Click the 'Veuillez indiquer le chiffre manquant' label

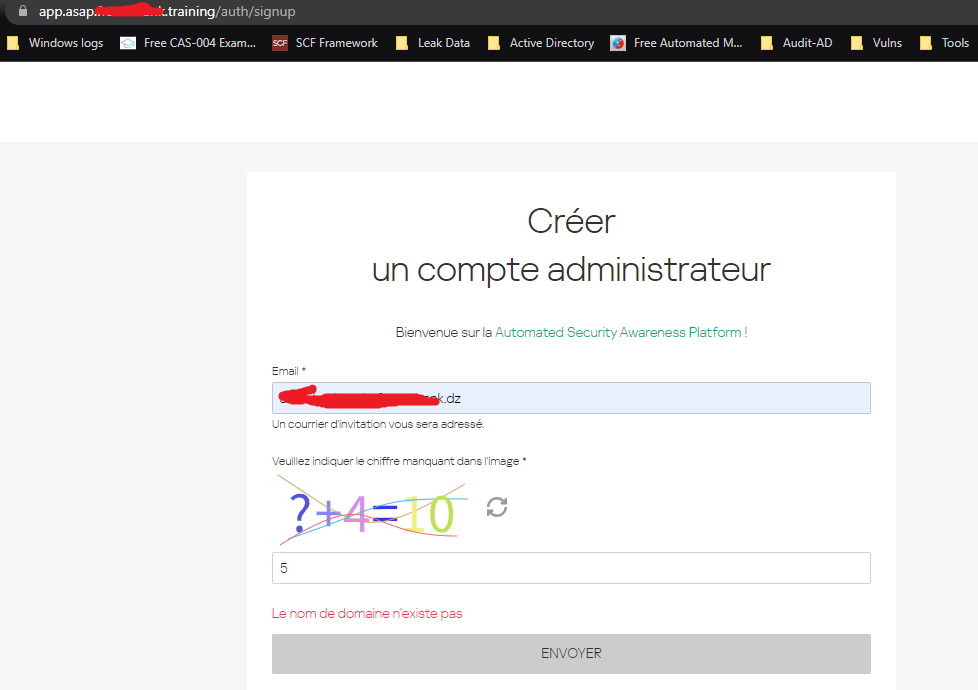pos(399,461)
